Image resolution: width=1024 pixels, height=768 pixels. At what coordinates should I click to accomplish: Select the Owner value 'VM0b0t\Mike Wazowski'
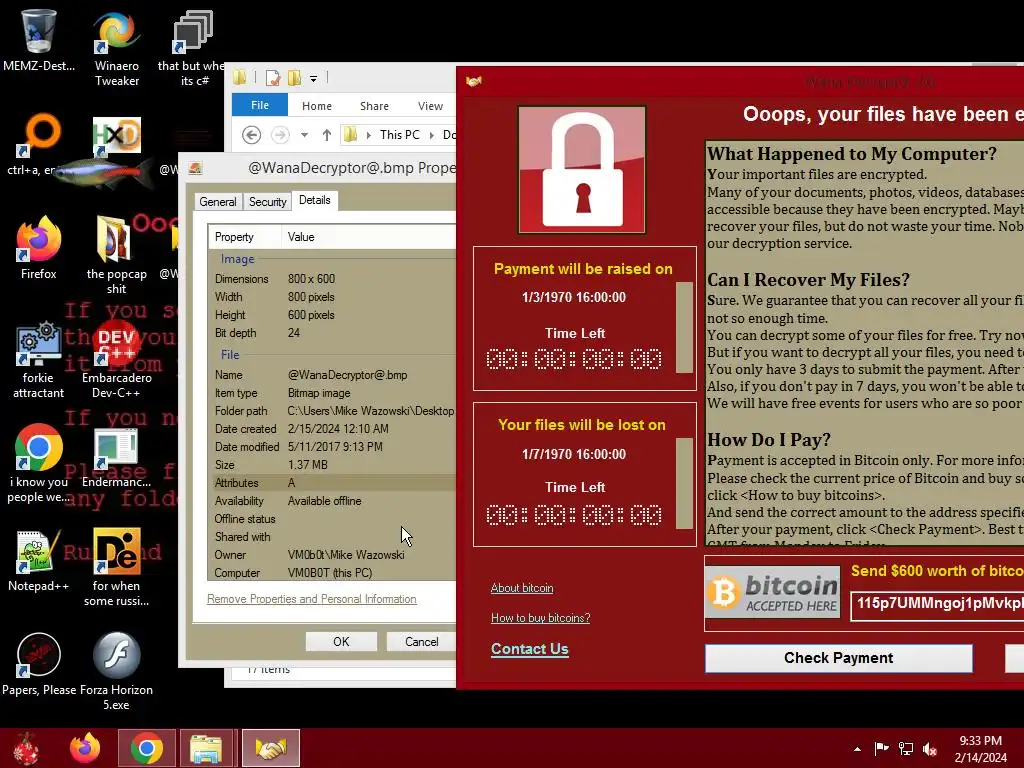pos(346,554)
